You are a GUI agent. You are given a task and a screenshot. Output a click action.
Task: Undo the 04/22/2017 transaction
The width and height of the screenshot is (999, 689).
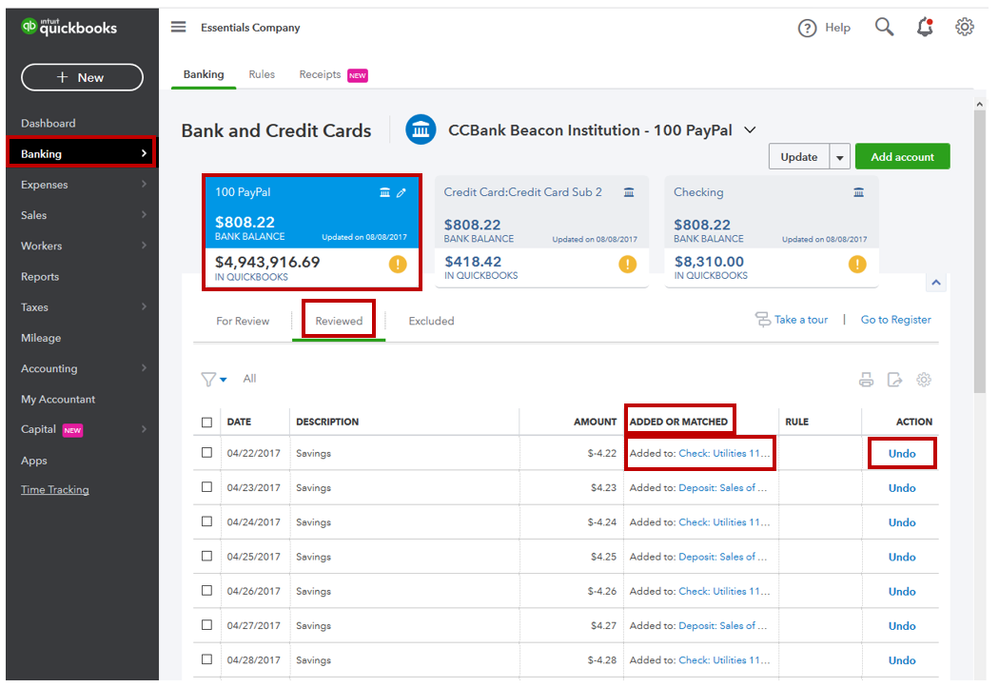[x=902, y=453]
